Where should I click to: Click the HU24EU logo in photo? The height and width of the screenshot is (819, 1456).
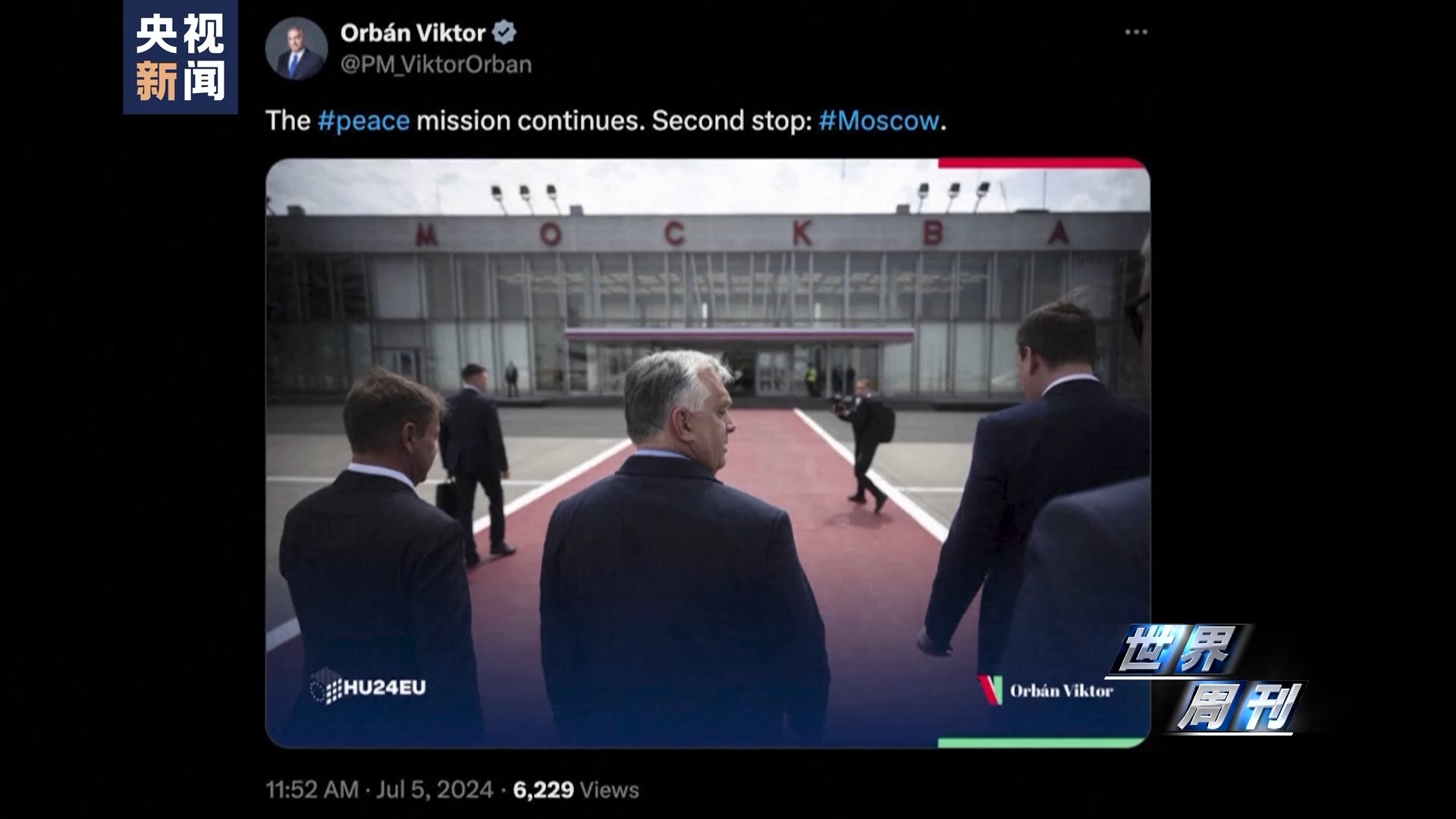pyautogui.click(x=368, y=687)
